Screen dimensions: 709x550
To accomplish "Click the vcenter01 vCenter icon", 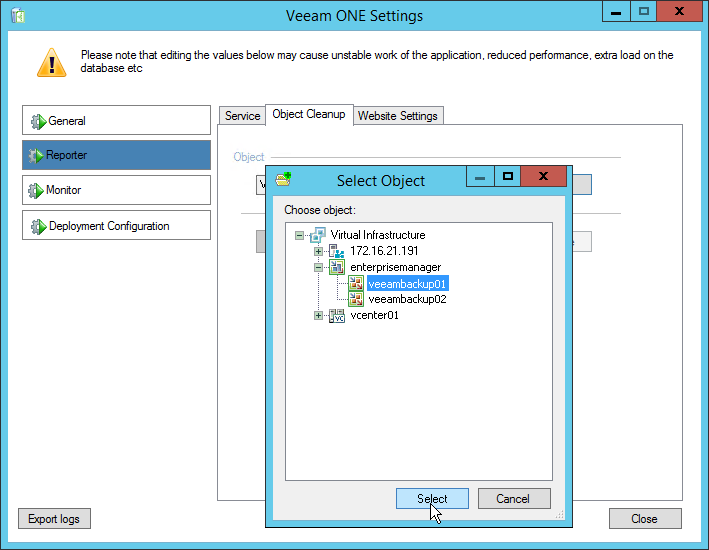I will (336, 315).
